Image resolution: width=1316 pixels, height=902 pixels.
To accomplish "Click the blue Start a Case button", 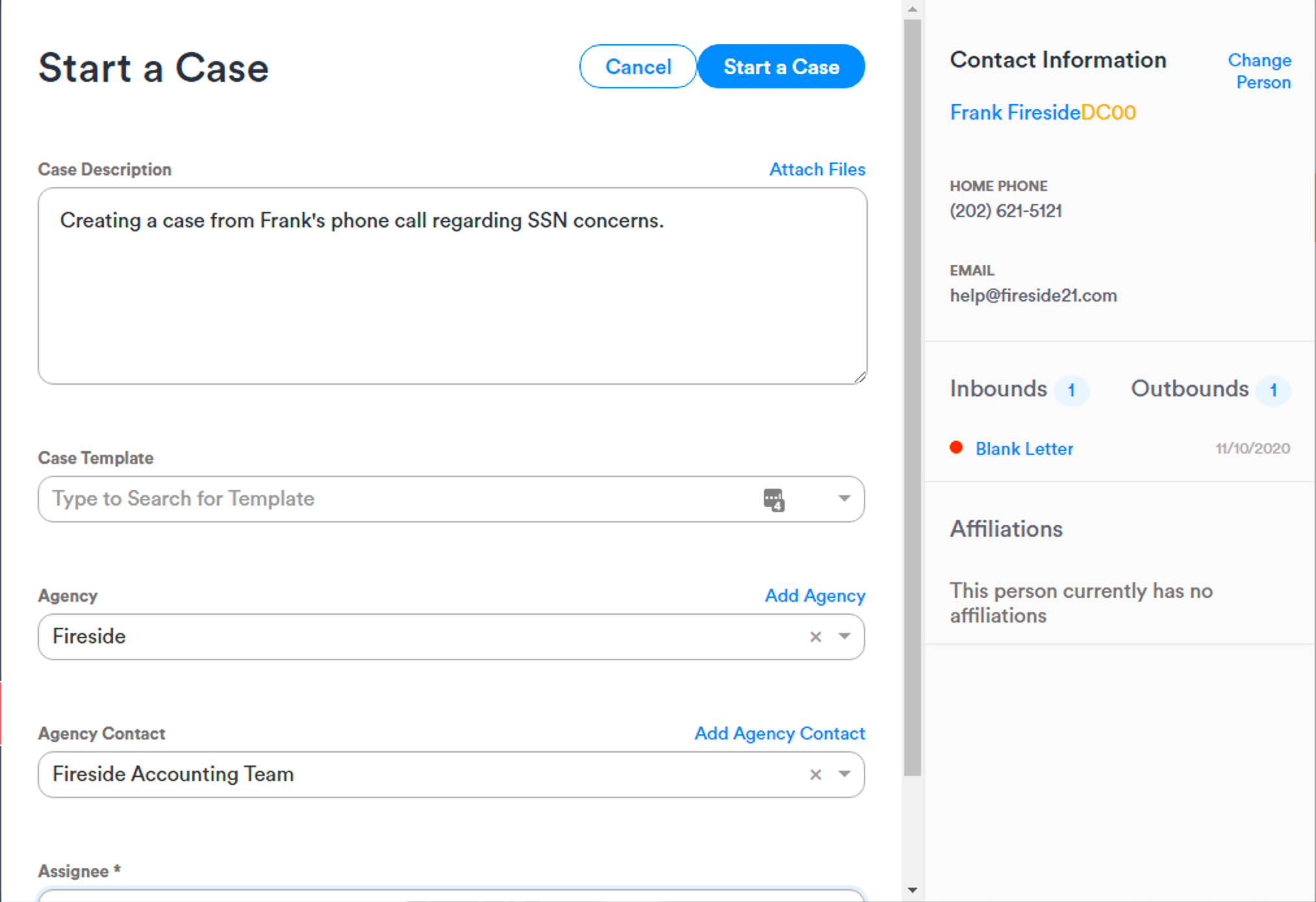I will (x=781, y=66).
